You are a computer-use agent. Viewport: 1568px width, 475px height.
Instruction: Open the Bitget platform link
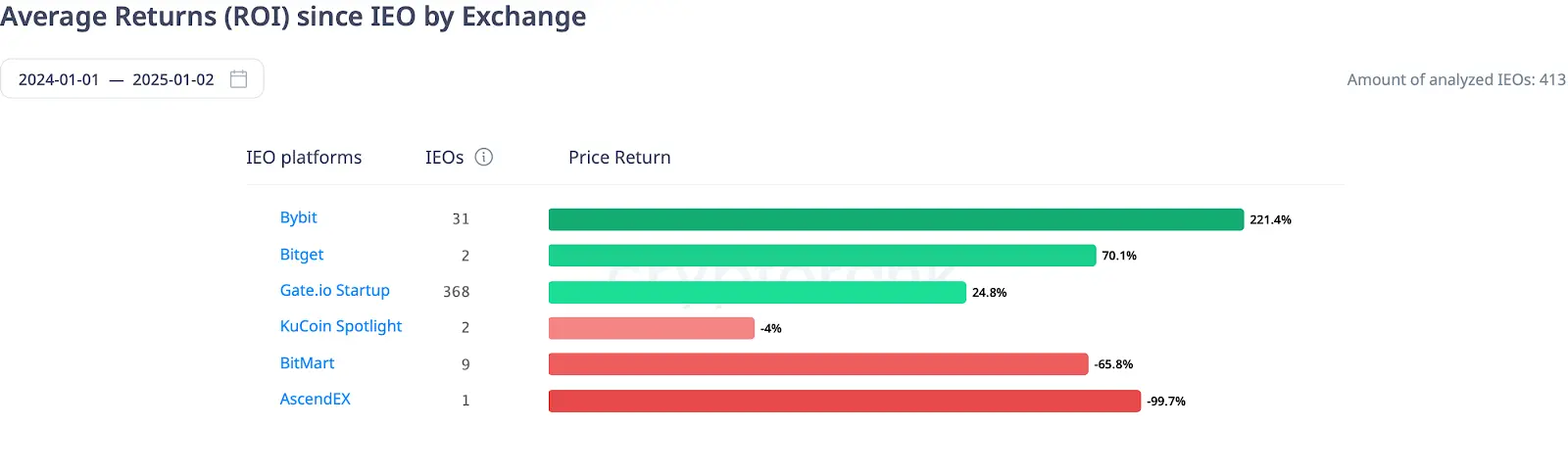point(301,255)
